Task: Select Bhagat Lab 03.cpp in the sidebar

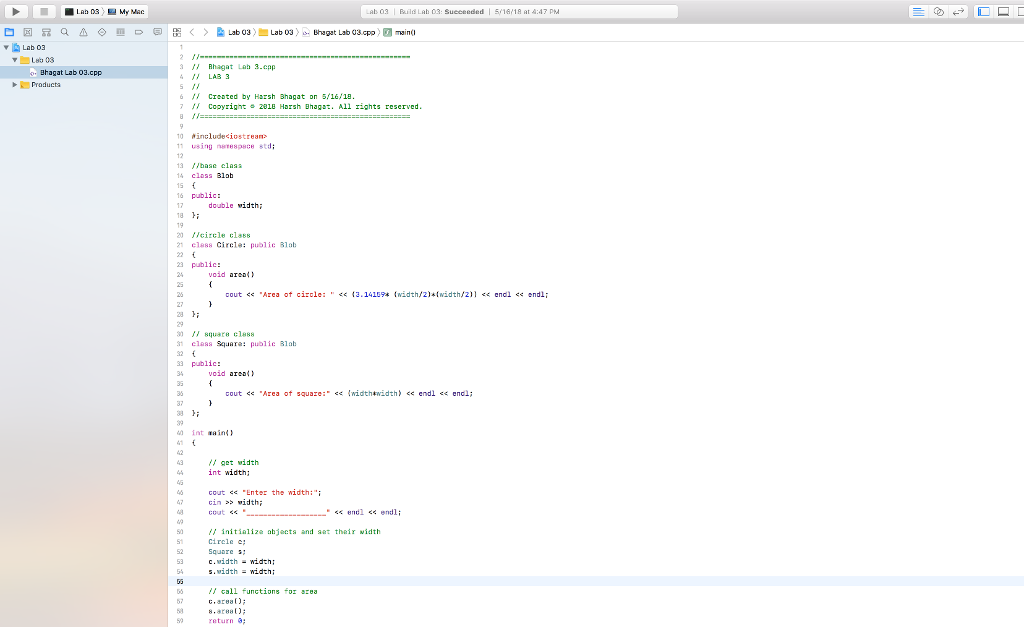Action: [x=68, y=71]
